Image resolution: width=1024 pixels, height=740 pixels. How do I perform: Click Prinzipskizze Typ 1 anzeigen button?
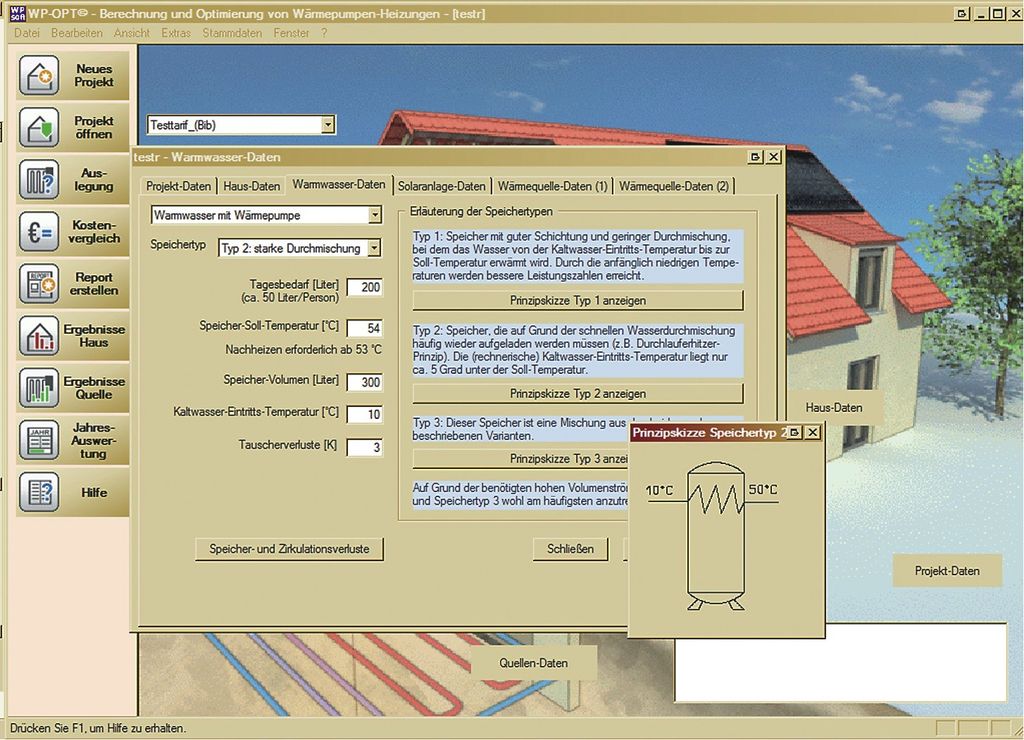point(577,300)
